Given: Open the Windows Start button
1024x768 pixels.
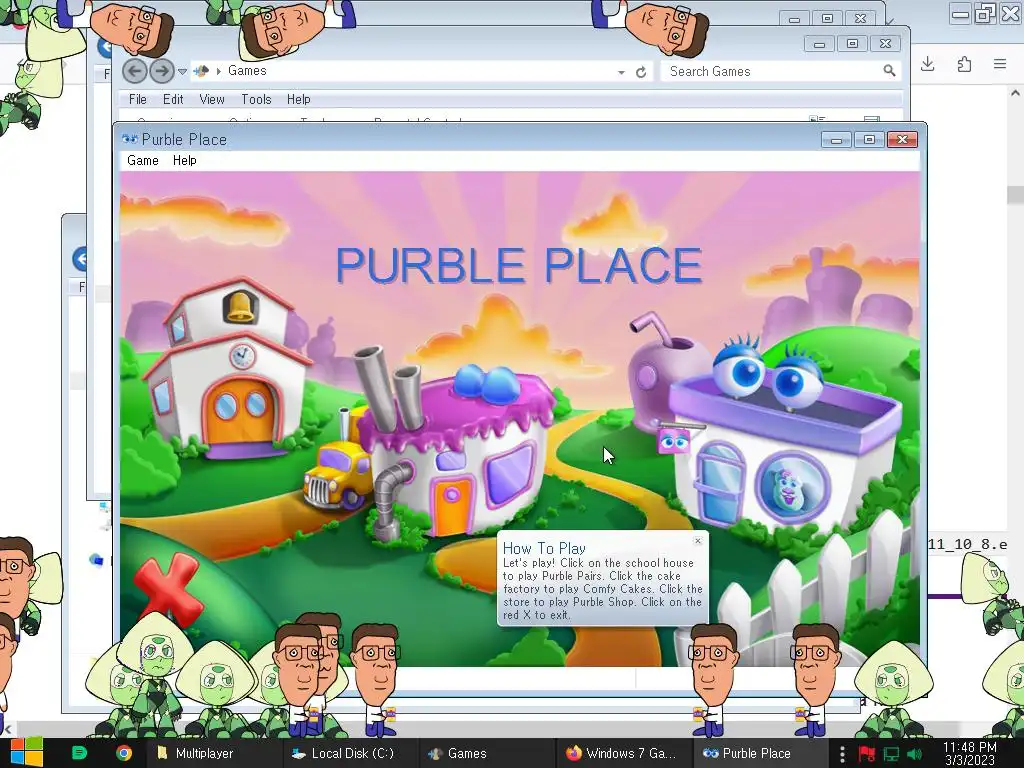Looking at the screenshot, I should click(x=27, y=753).
